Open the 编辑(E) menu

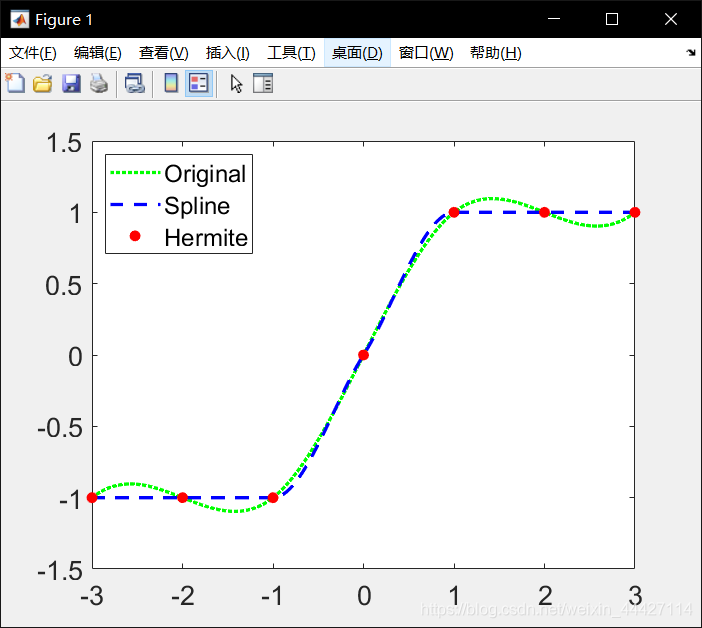pyautogui.click(x=98, y=53)
